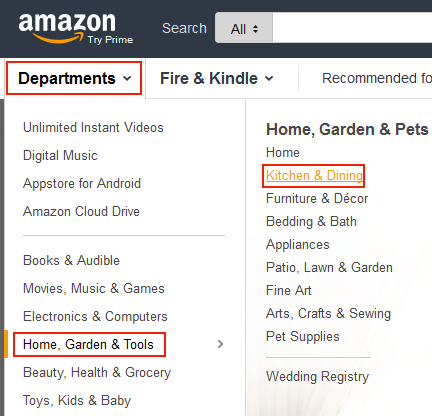Open the Wedding Registry link
The height and width of the screenshot is (416, 432).
(x=318, y=377)
